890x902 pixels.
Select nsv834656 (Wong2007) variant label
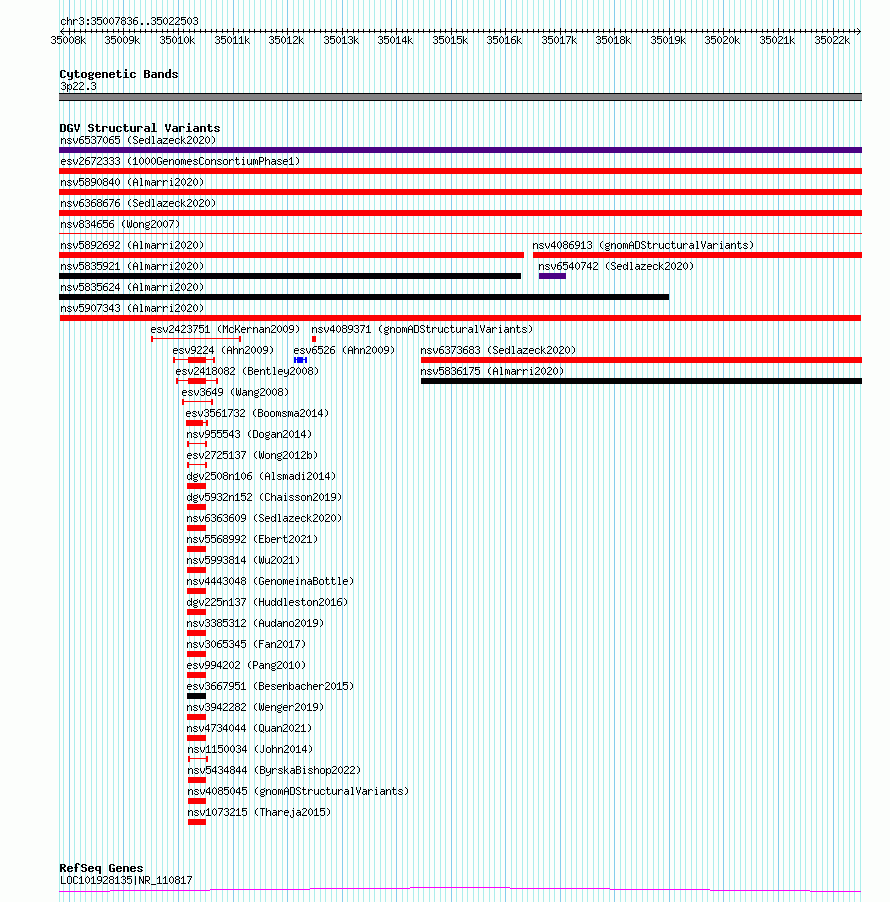pyautogui.click(x=120, y=224)
